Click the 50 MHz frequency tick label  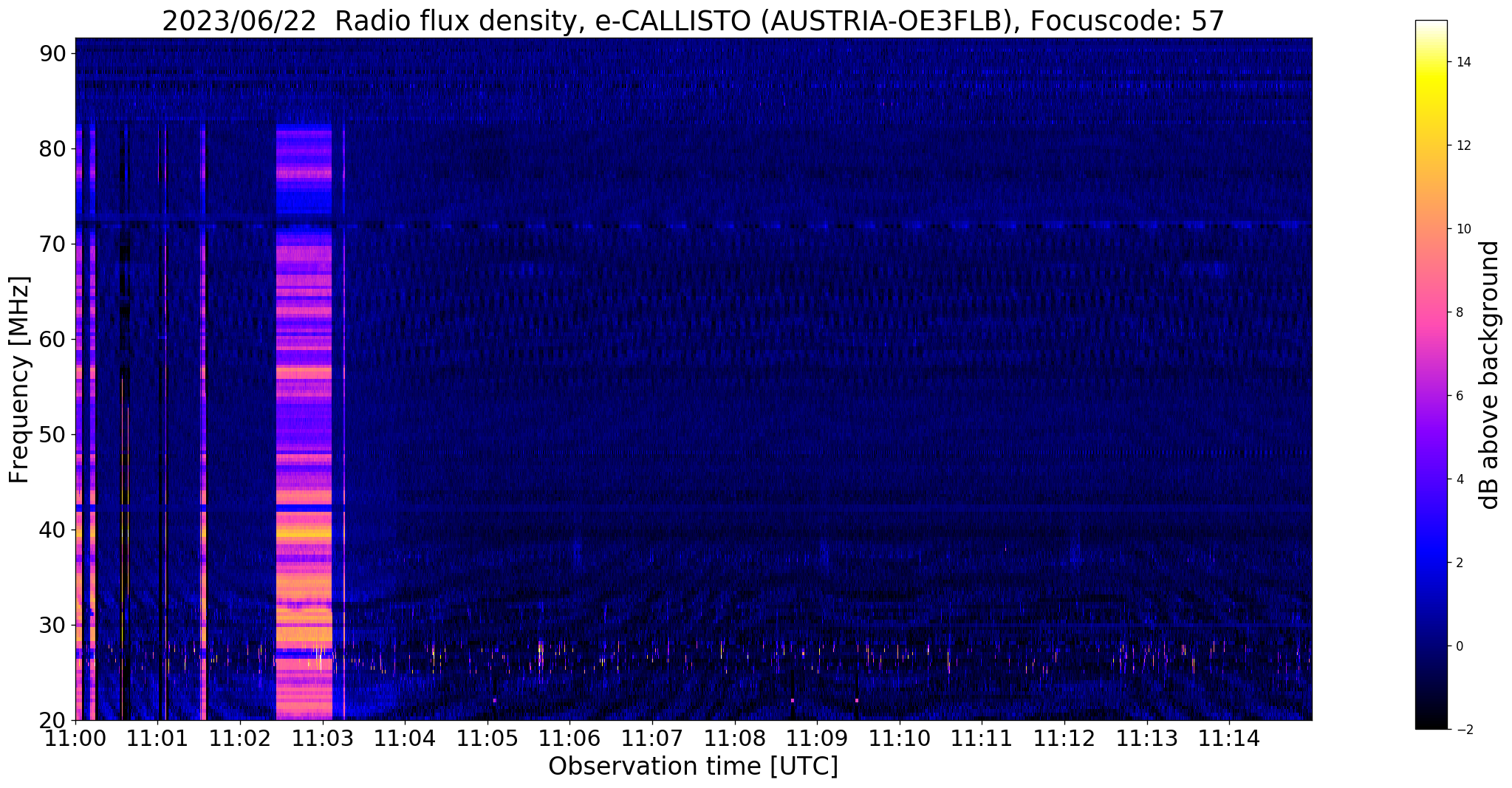pos(54,434)
